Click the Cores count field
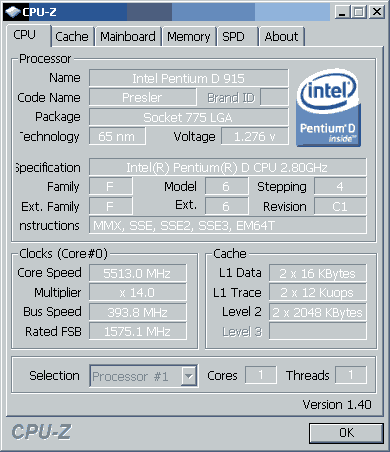The width and height of the screenshot is (390, 452). click(261, 375)
